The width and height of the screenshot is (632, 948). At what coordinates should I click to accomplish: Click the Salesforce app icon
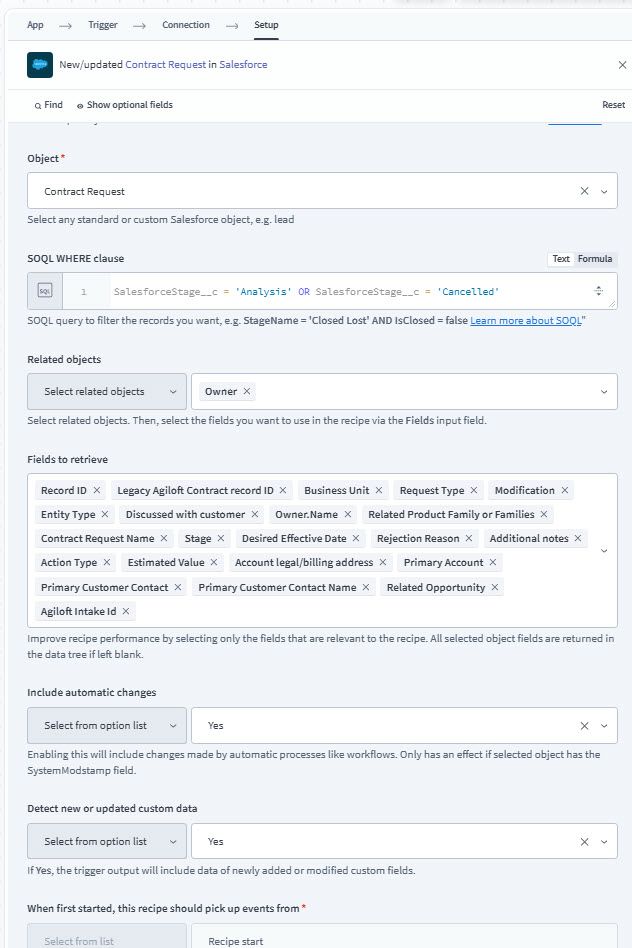point(40,65)
